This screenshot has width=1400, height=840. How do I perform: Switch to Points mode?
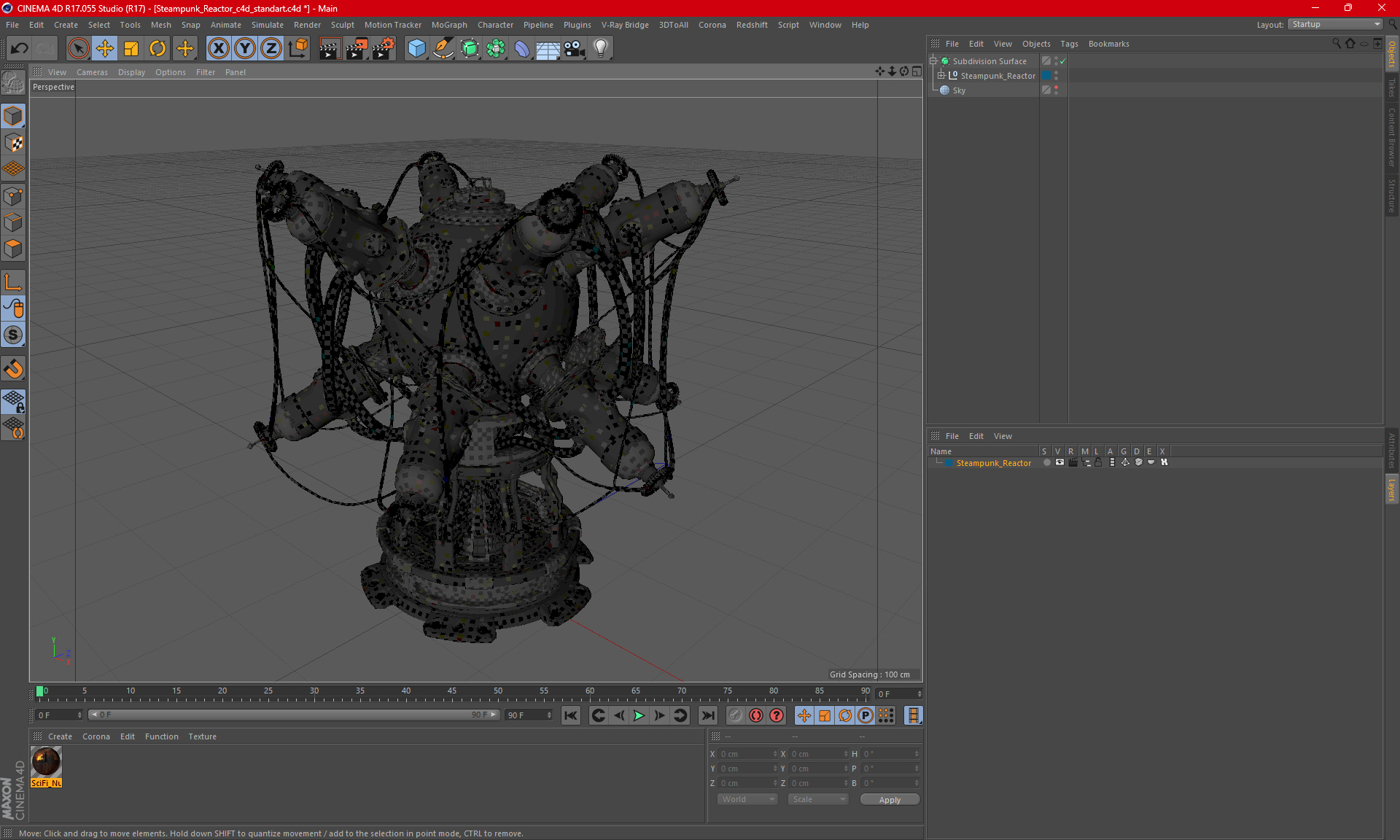coord(13,195)
